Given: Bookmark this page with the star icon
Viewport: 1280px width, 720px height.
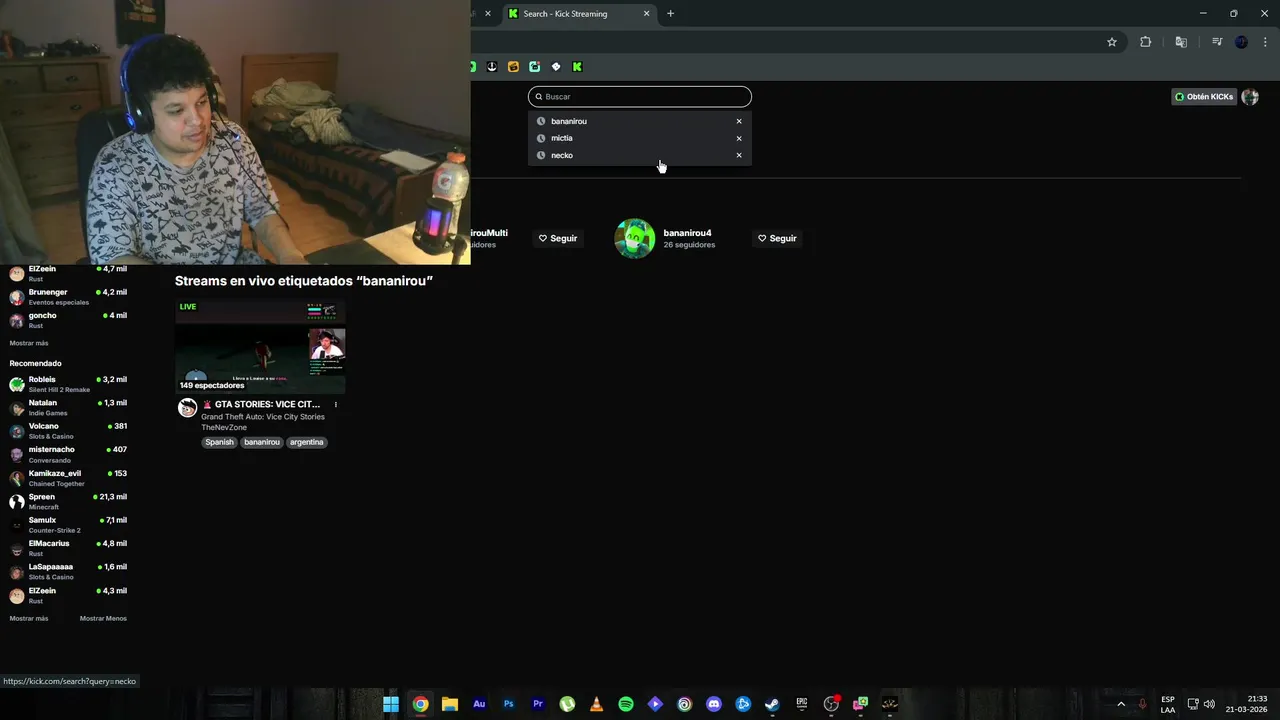Looking at the screenshot, I should tap(1111, 42).
